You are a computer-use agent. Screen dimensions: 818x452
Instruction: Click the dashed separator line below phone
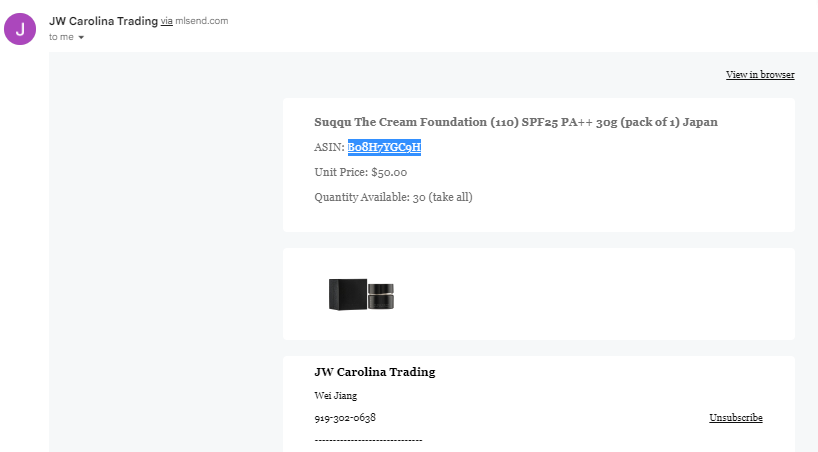click(368, 441)
